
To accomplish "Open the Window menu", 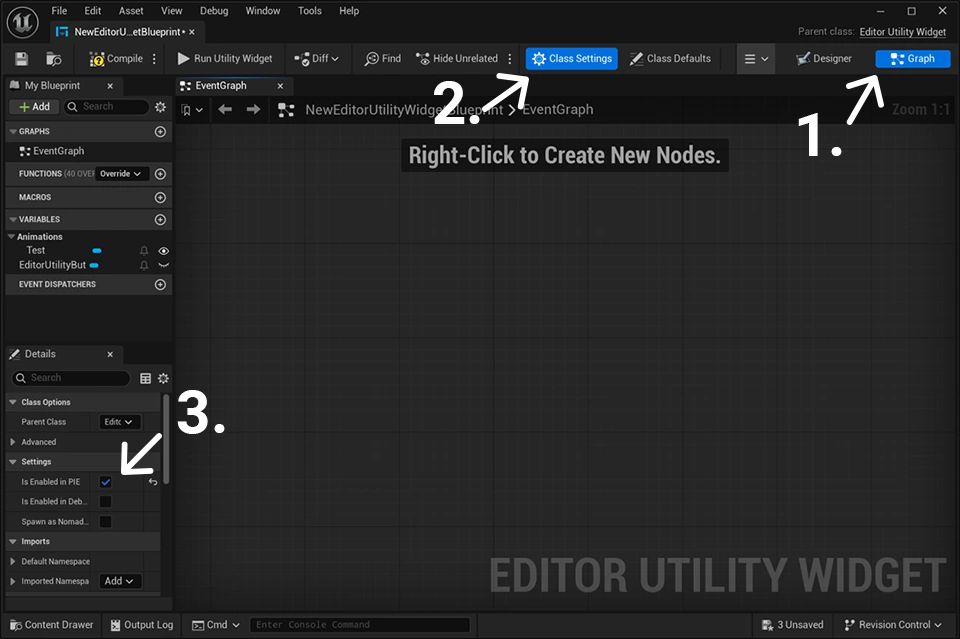I will [x=263, y=11].
